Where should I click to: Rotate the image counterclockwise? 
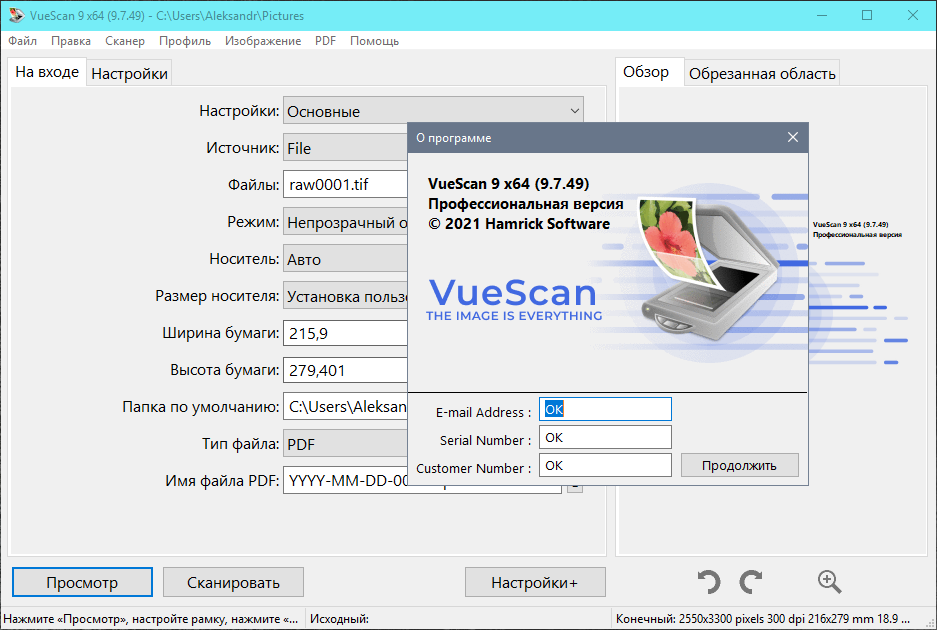click(x=709, y=582)
